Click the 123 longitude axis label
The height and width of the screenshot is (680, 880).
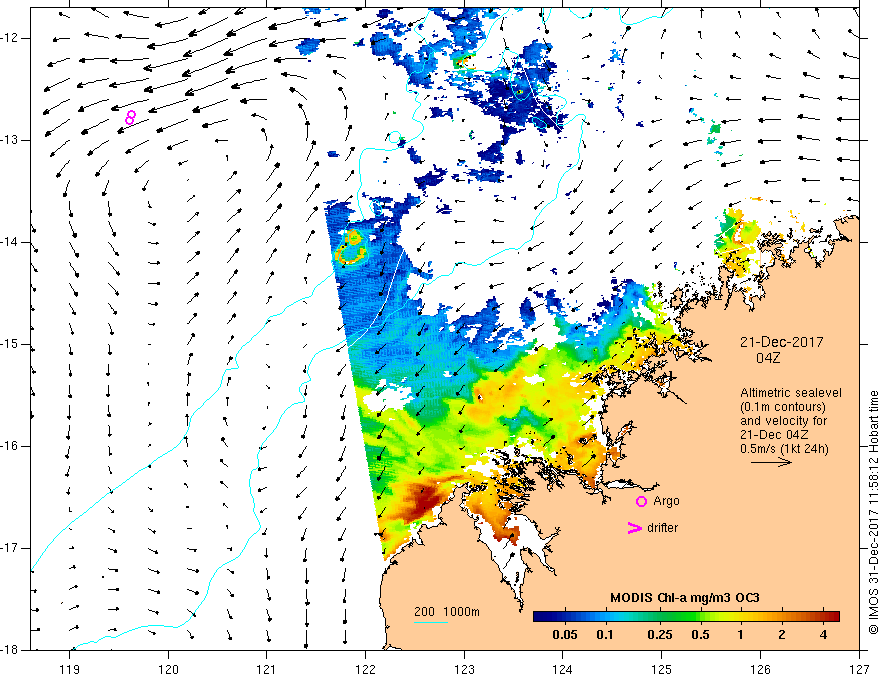pyautogui.click(x=464, y=669)
